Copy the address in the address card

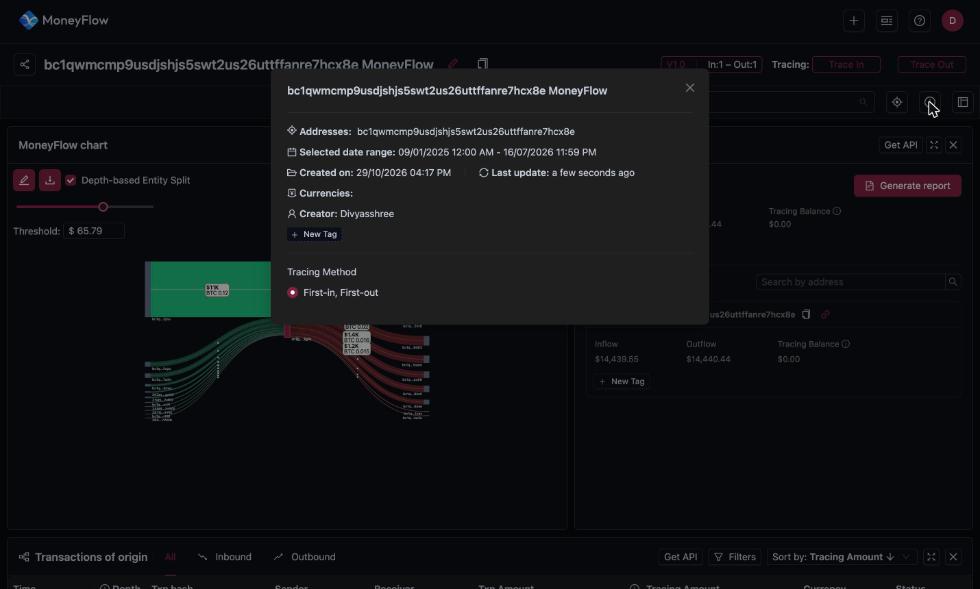tap(806, 315)
